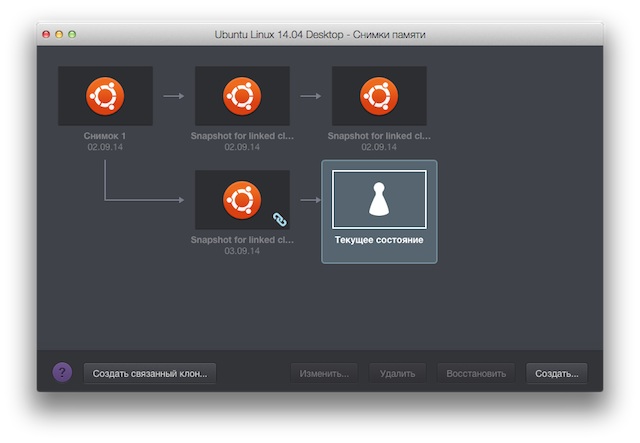Click the 03.09.14 date text
This screenshot has height=443, width=640.
[242, 251]
